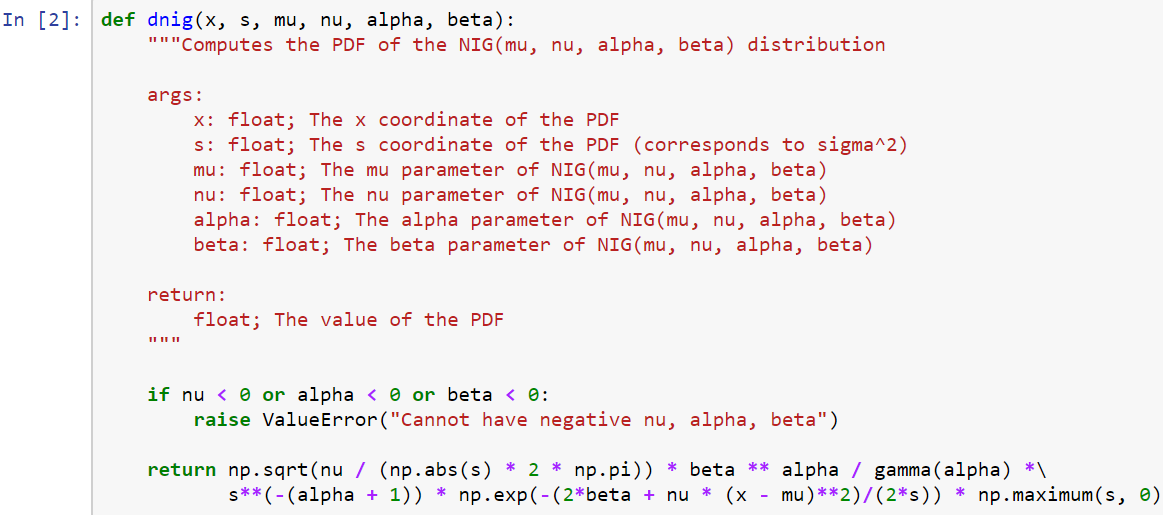Click the nu: float docstring line
The width and height of the screenshot is (1163, 515).
[x=510, y=195]
